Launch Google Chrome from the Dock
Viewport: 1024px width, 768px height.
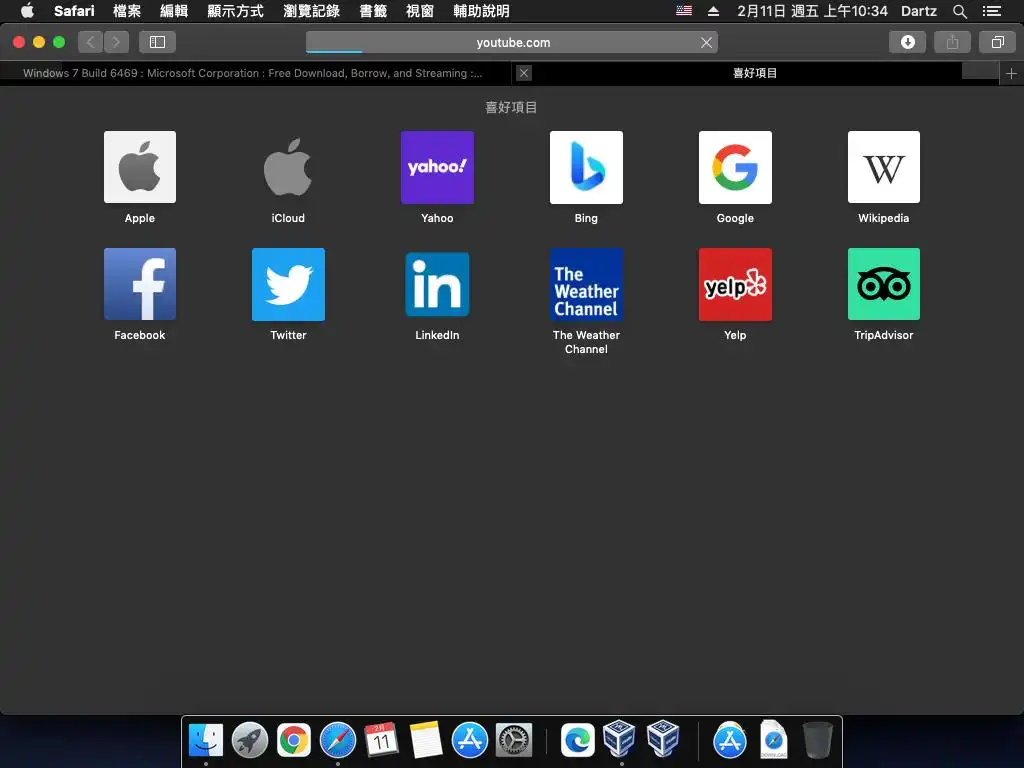click(x=293, y=740)
